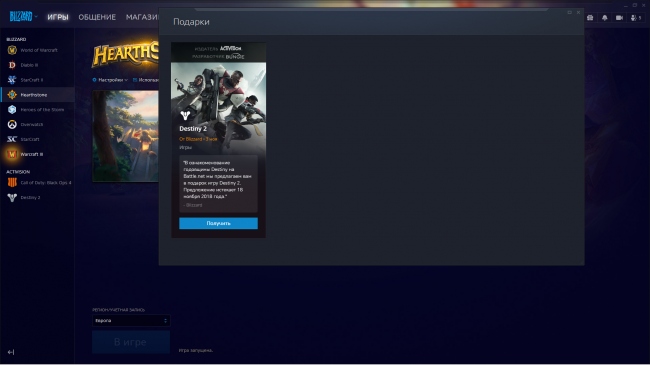Open the Hearthstone news artwork thumbnail
The image size is (650, 365).
click(125, 136)
